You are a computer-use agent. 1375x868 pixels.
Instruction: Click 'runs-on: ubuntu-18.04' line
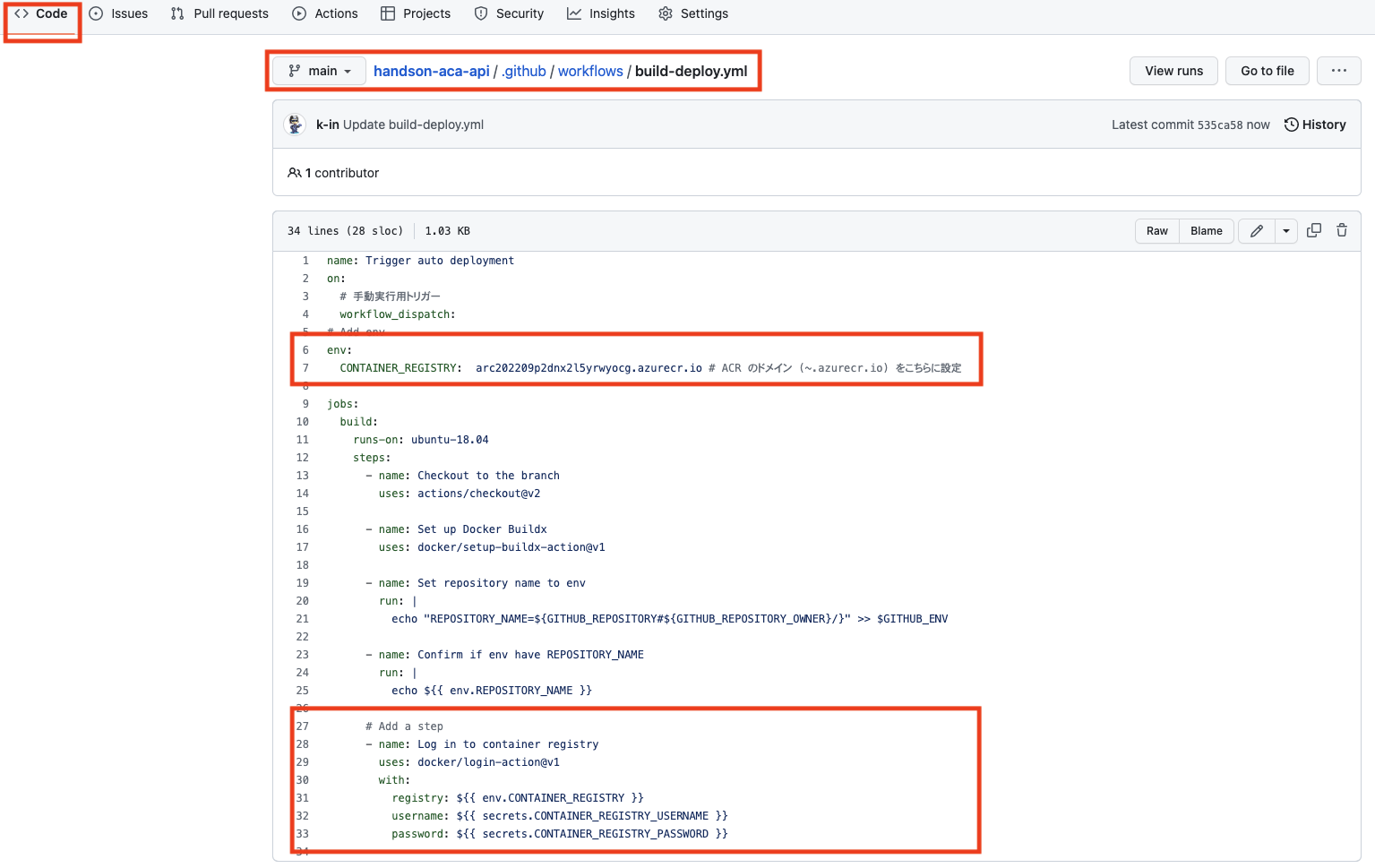pos(421,440)
